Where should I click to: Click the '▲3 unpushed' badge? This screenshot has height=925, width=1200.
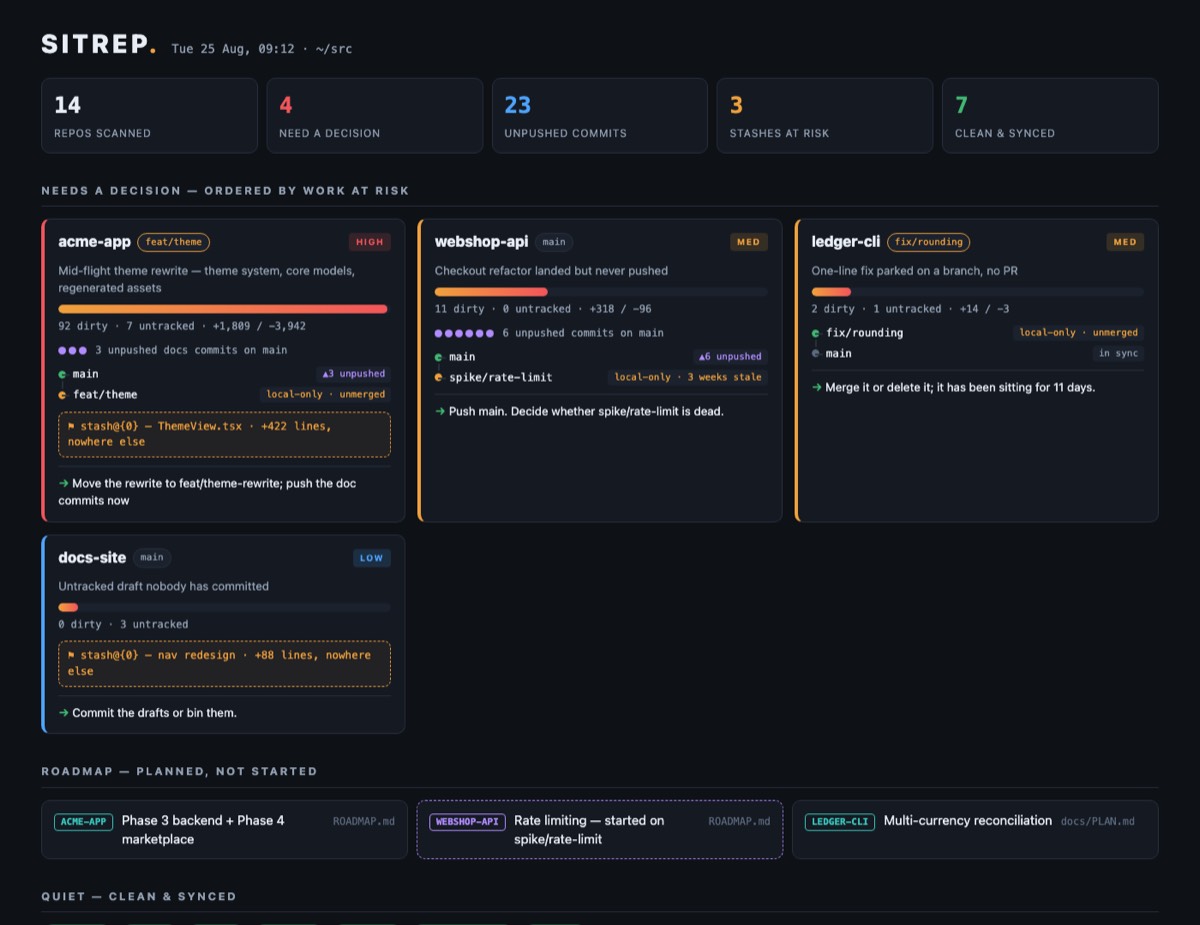click(x=352, y=374)
